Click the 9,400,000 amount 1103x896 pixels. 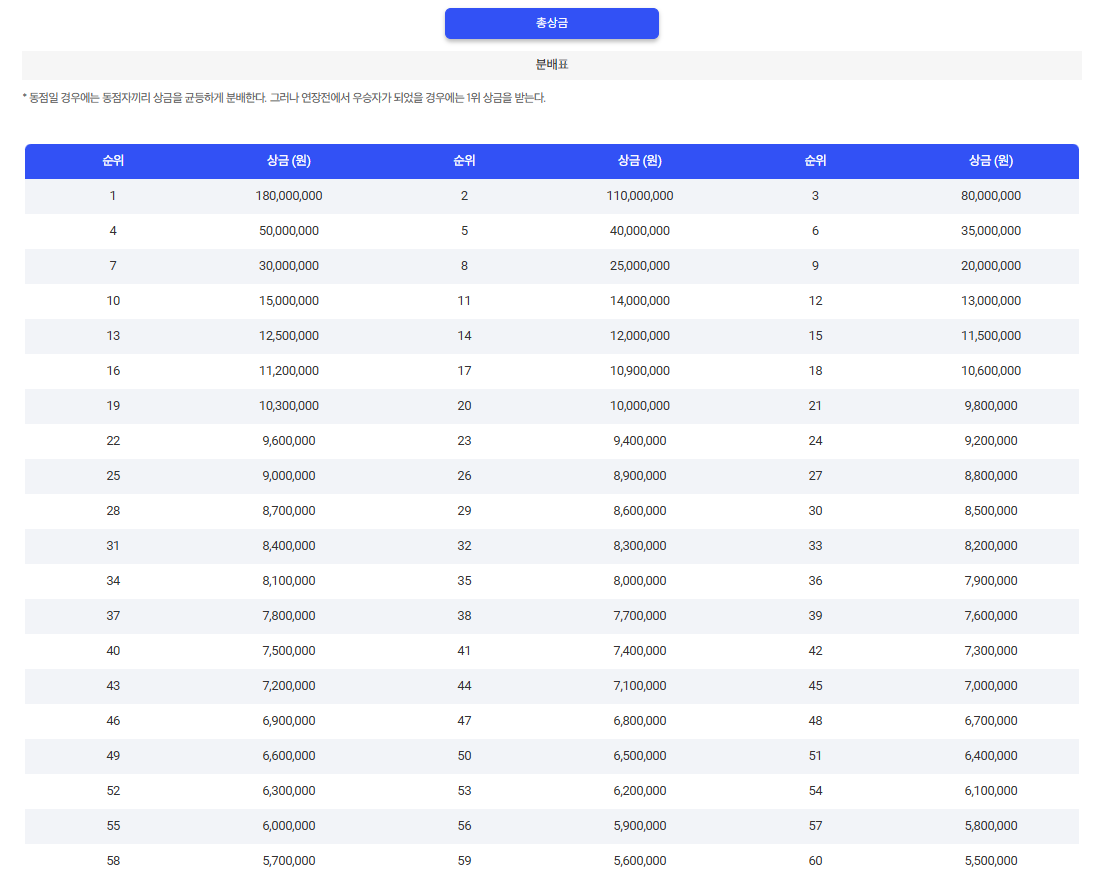639,441
